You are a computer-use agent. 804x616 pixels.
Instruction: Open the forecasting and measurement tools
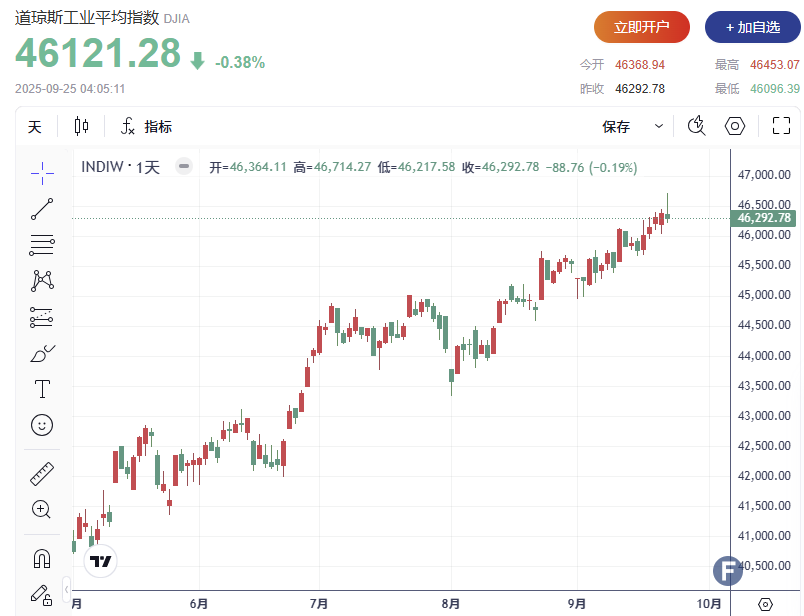pos(42,317)
